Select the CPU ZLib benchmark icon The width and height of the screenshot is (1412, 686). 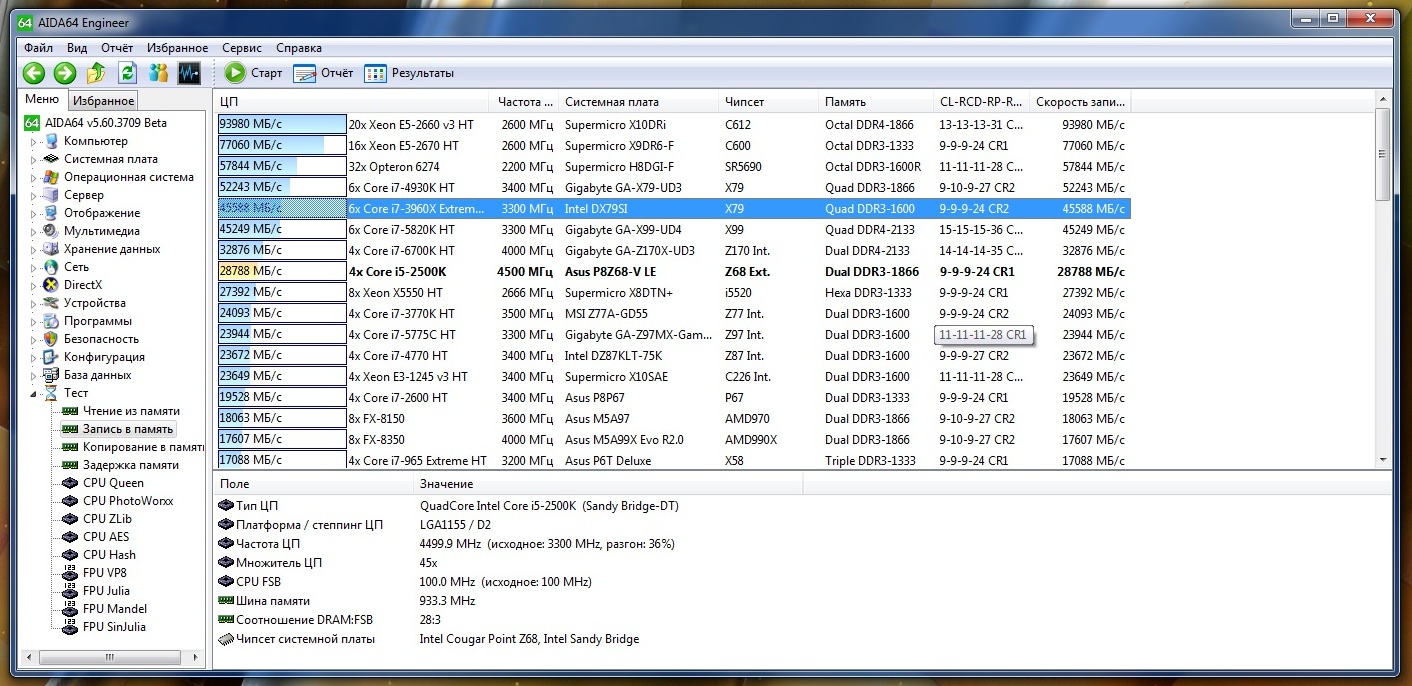click(70, 519)
